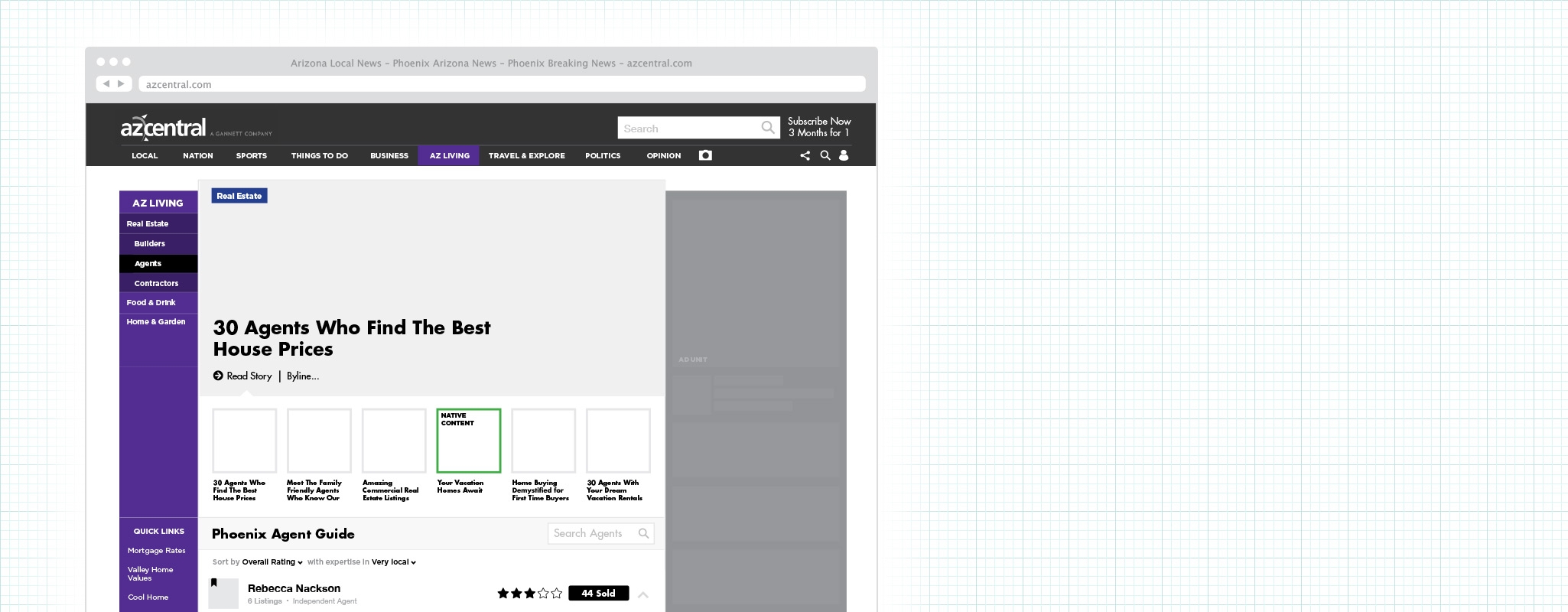Select Builders in sidebar
Image resolution: width=1568 pixels, height=612 pixels.
pos(158,243)
